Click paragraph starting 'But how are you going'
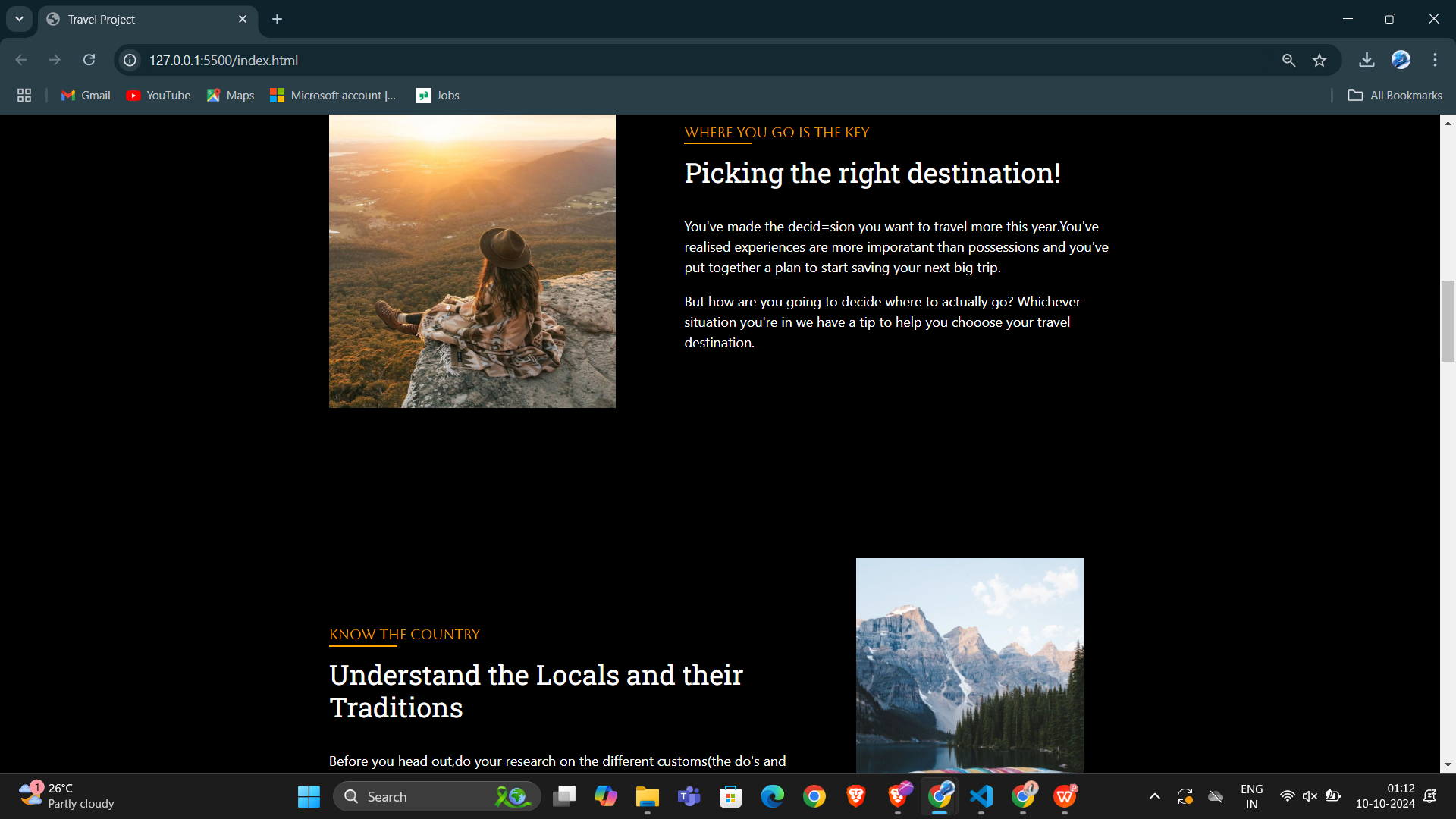1456x819 pixels. pyautogui.click(x=883, y=322)
